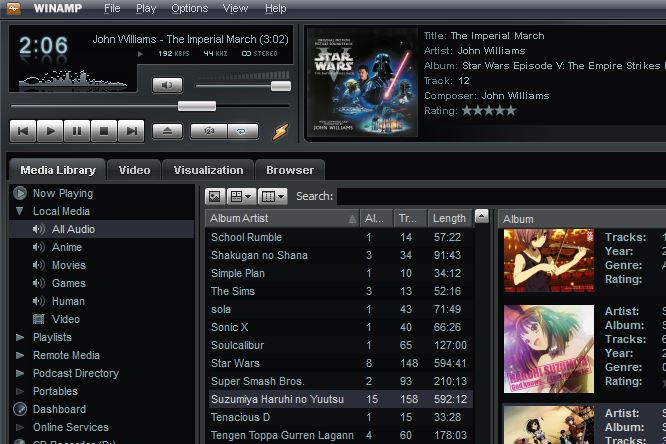
Task: Click the Star Wars album cover art
Action: (x=362, y=82)
